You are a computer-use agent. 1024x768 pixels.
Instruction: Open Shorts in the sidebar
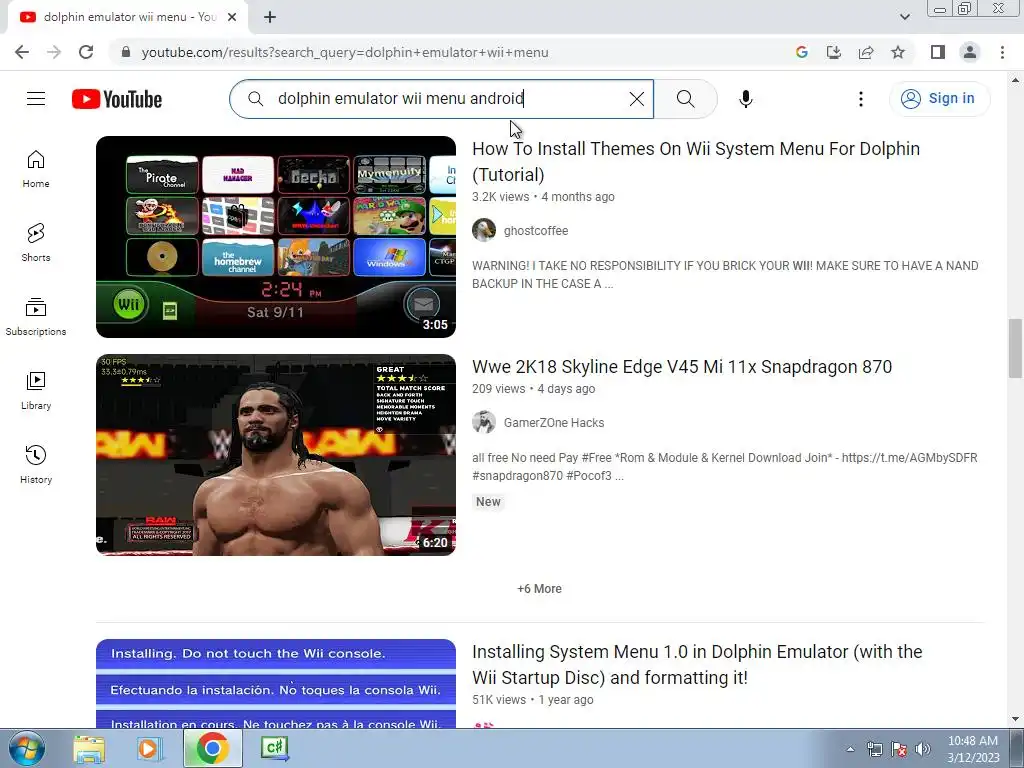pyautogui.click(x=36, y=243)
